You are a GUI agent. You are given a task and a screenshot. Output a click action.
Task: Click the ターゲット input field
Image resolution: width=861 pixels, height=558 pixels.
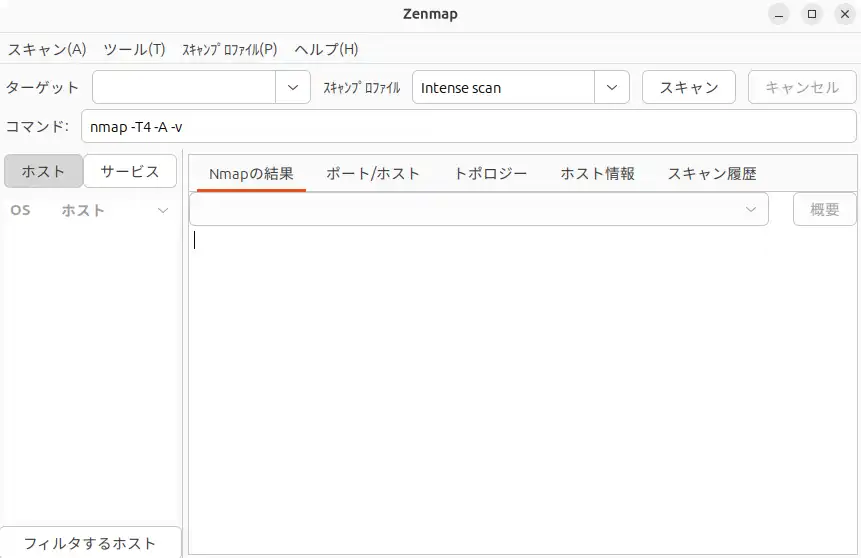point(184,87)
